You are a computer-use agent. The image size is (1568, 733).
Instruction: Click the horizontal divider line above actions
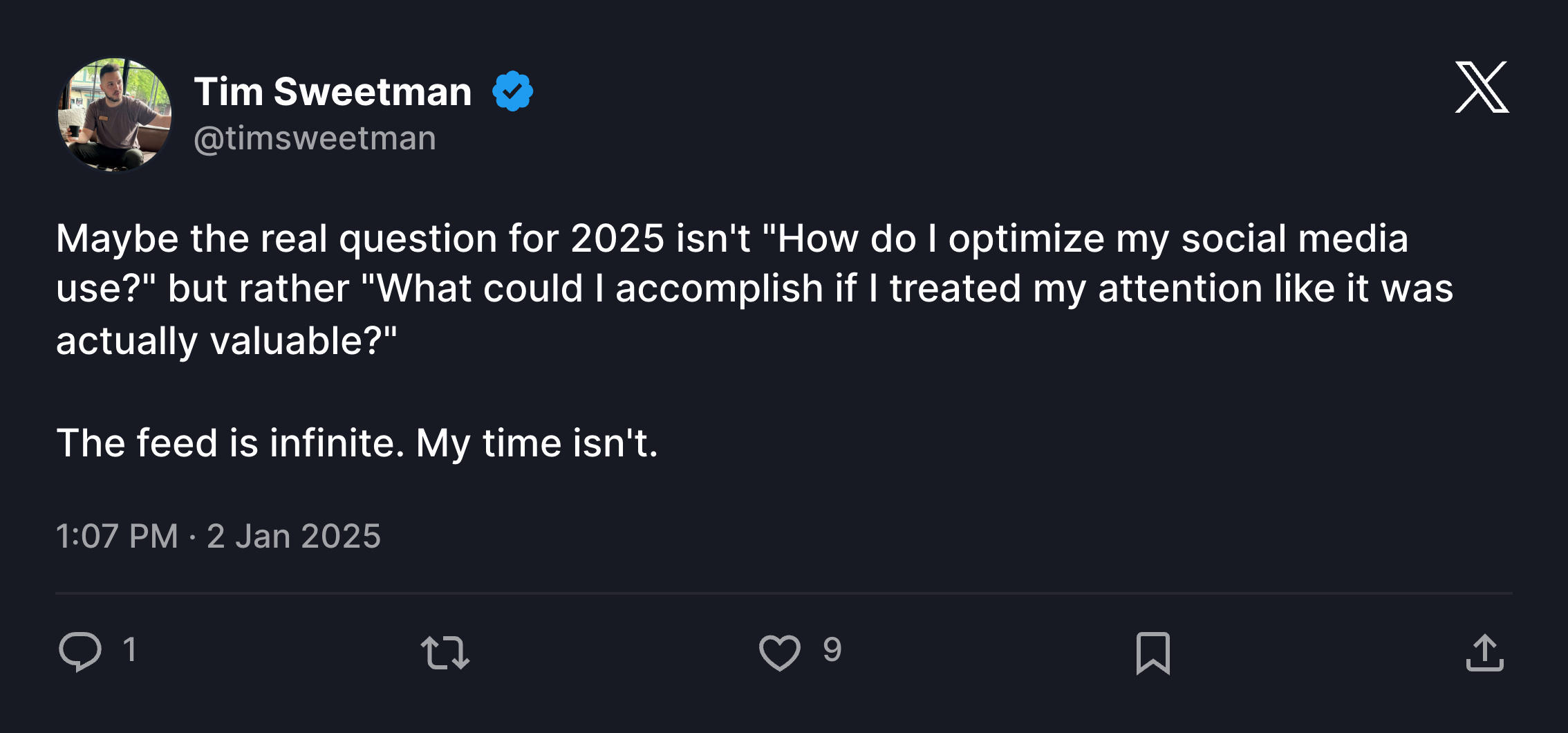coord(784,593)
